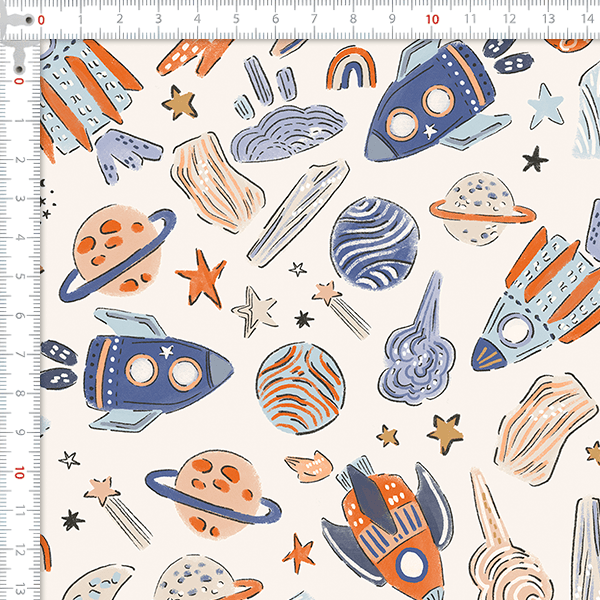Click the red 10 on the horizontal ruler
Image resolution: width=600 pixels, height=600 pixels.
pos(432,19)
